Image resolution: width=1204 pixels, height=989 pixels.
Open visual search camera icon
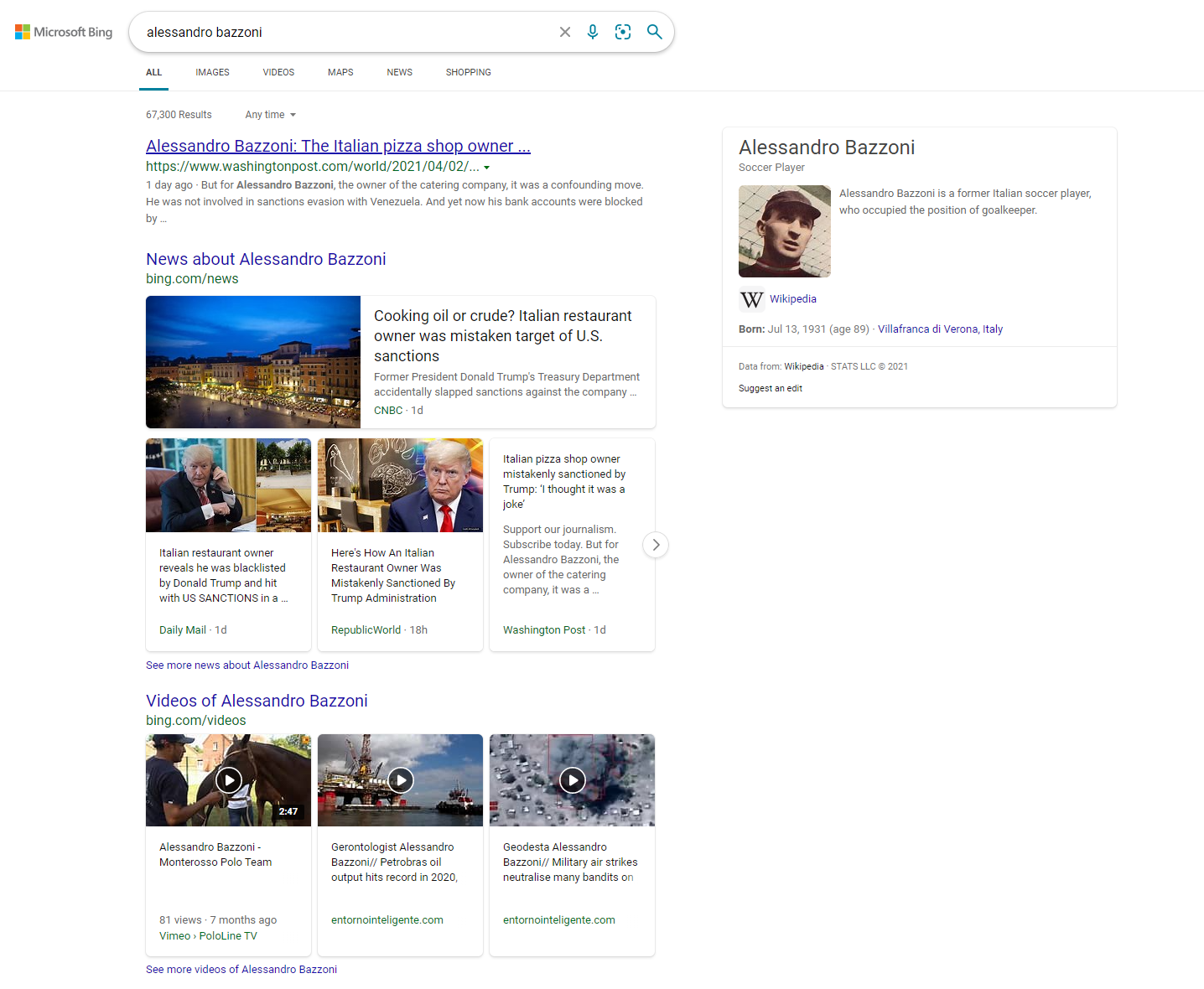pos(623,32)
